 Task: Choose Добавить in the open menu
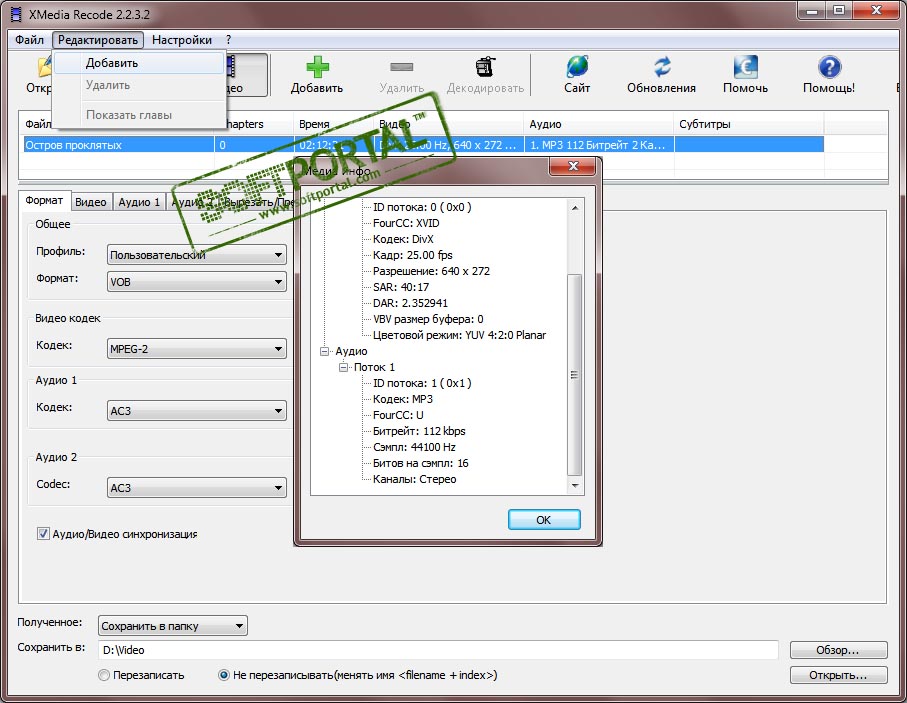pos(139,63)
